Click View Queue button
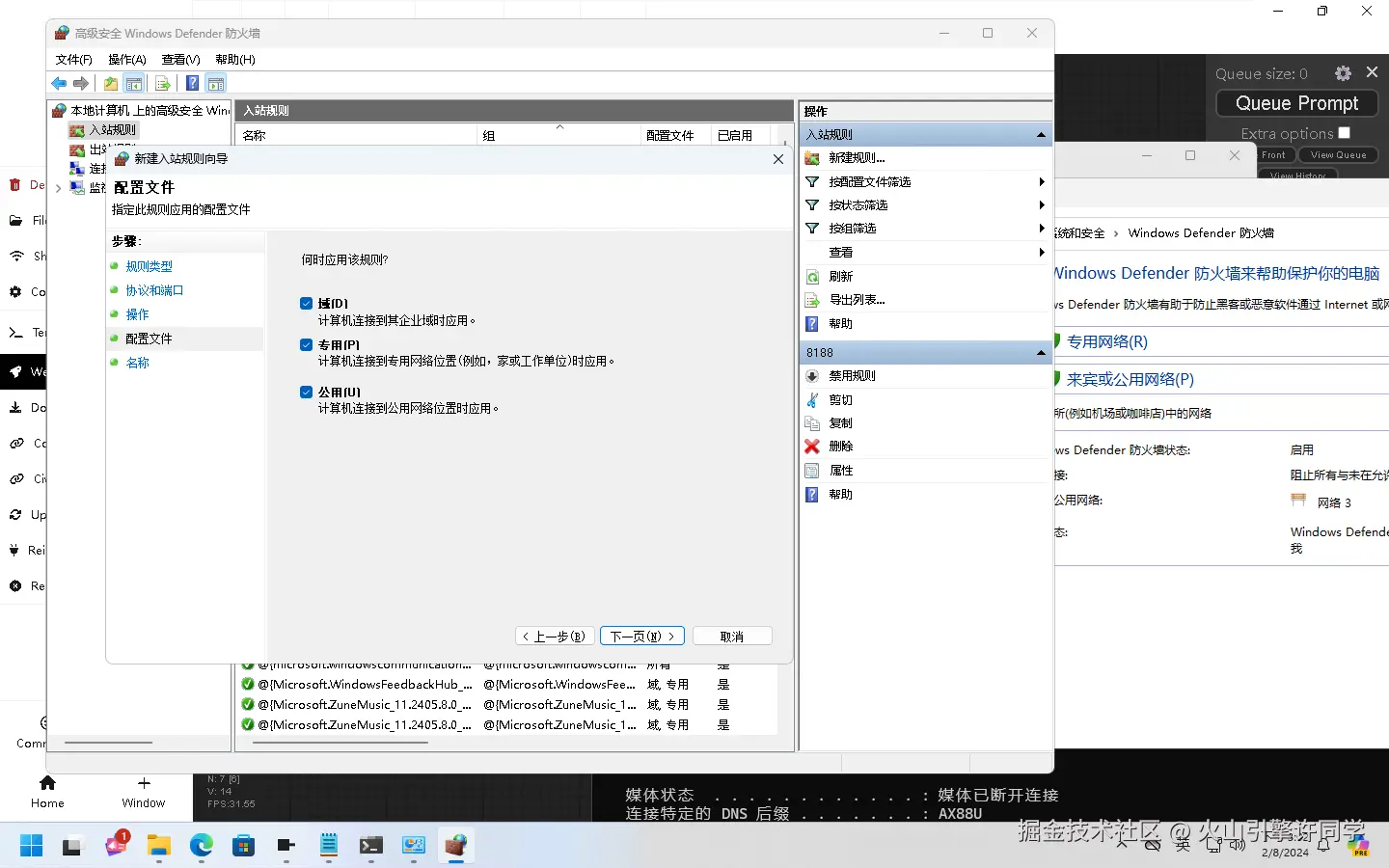Screen dimensions: 1389x868 pos(1338,155)
